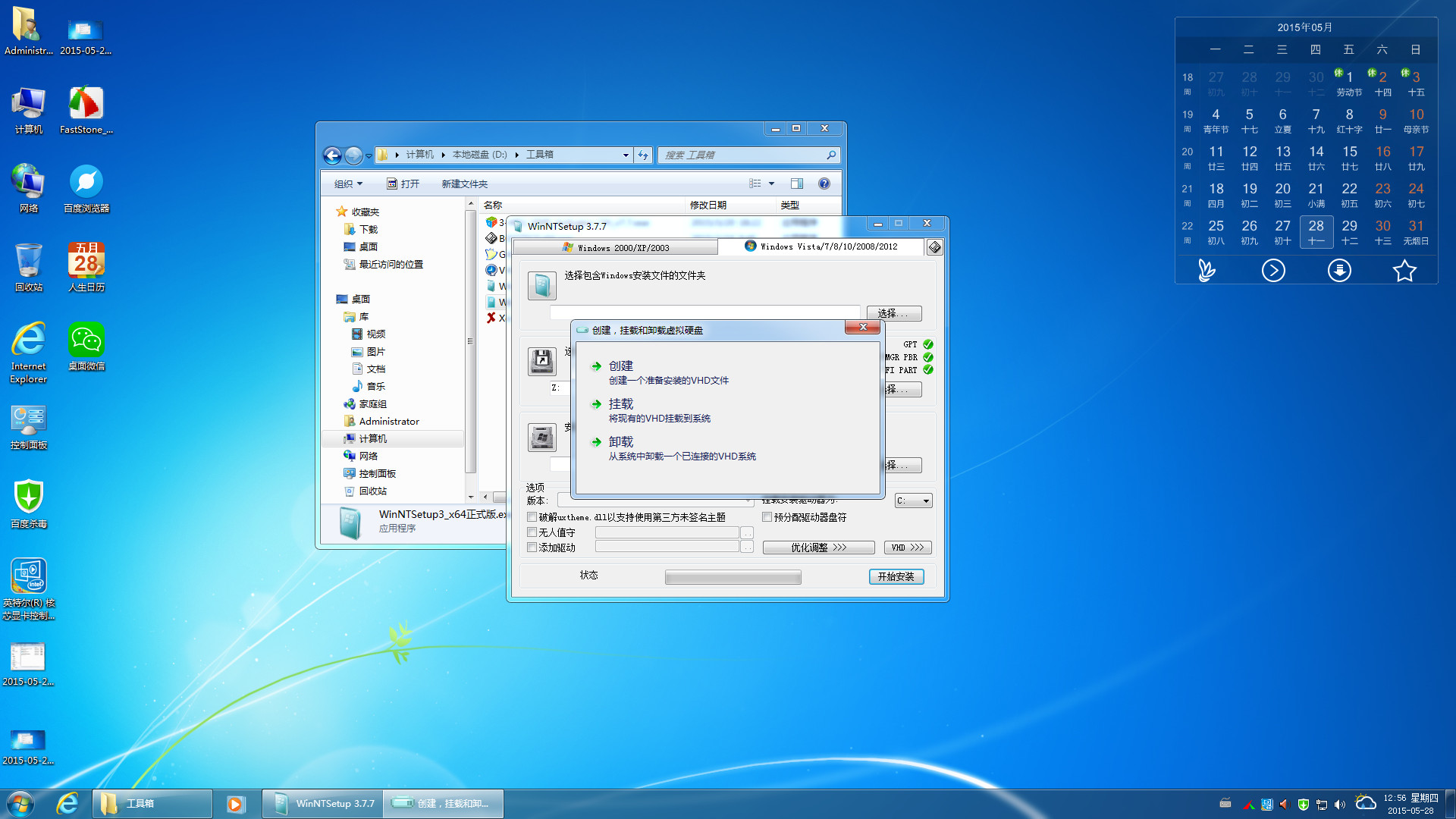Open 计算机 desktop icon
Viewport: 1456px width, 819px height.
(29, 111)
